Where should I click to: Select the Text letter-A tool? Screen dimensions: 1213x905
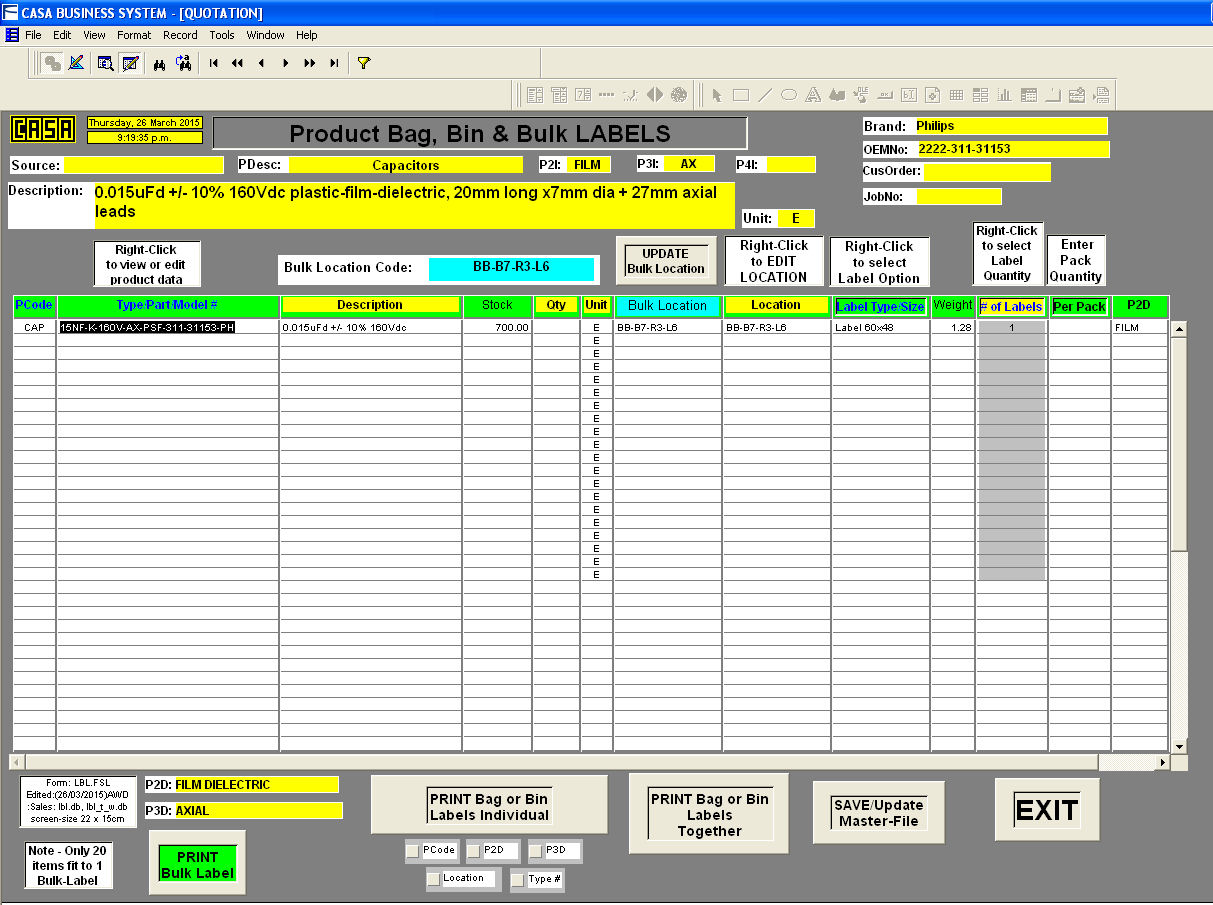click(x=813, y=95)
